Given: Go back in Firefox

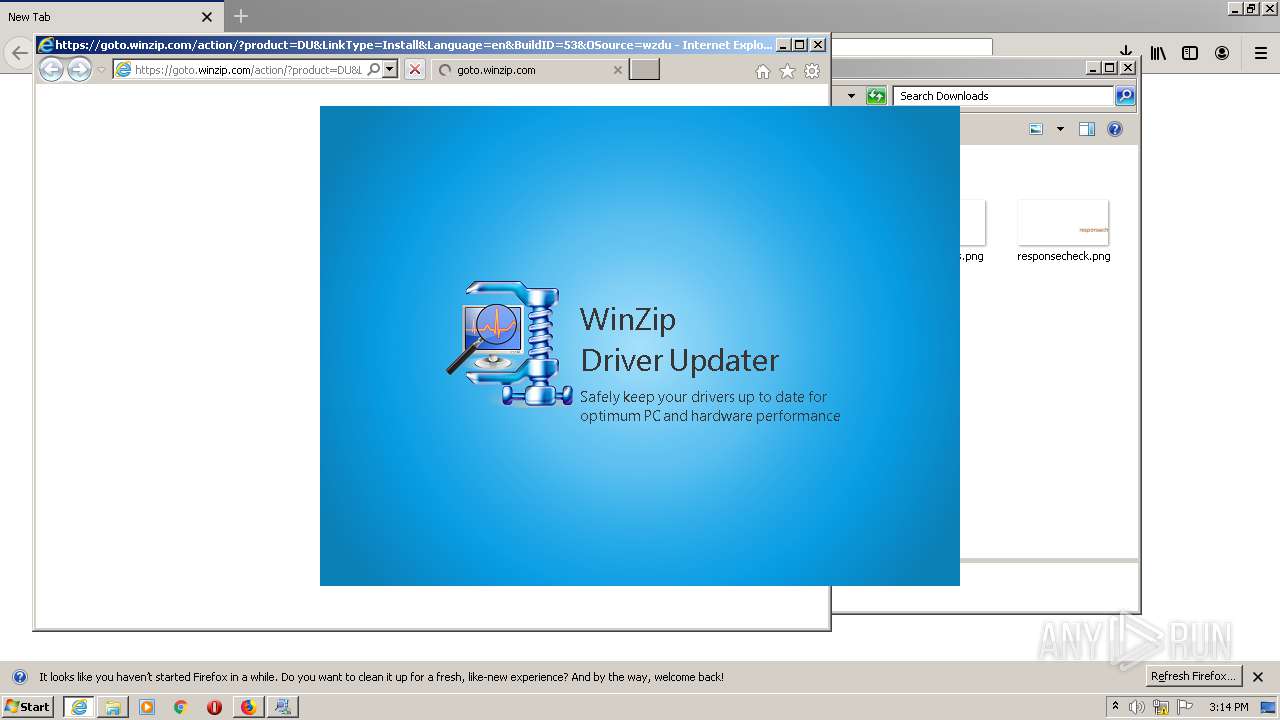Looking at the screenshot, I should click(18, 53).
